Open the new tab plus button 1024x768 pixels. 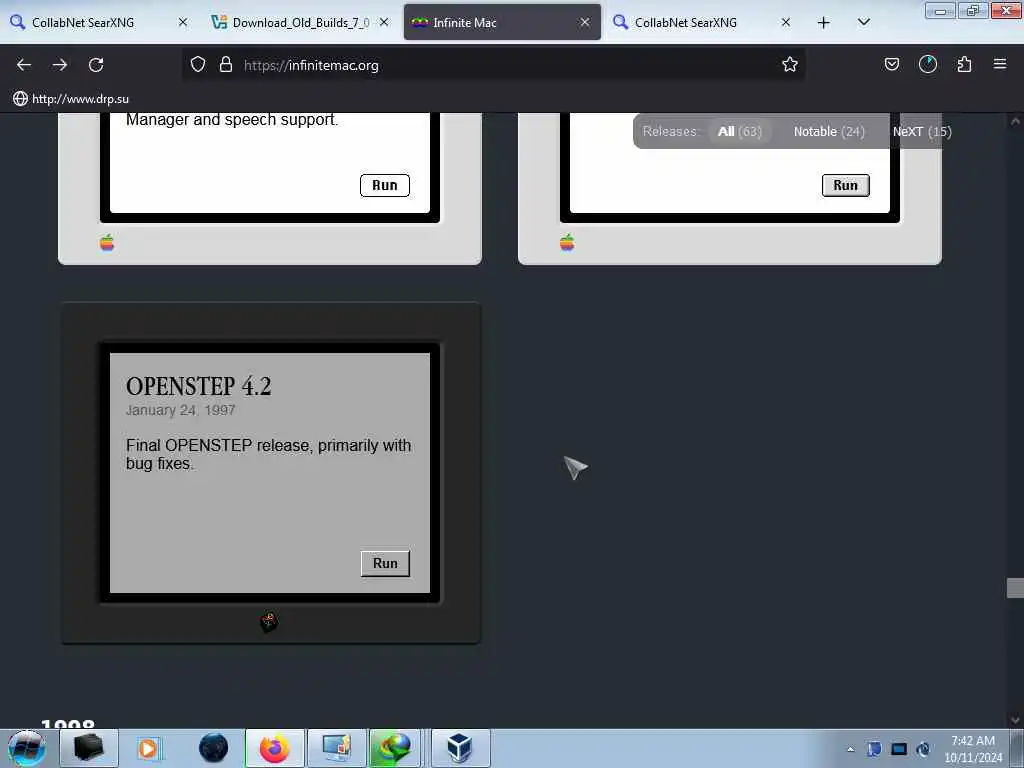[824, 23]
